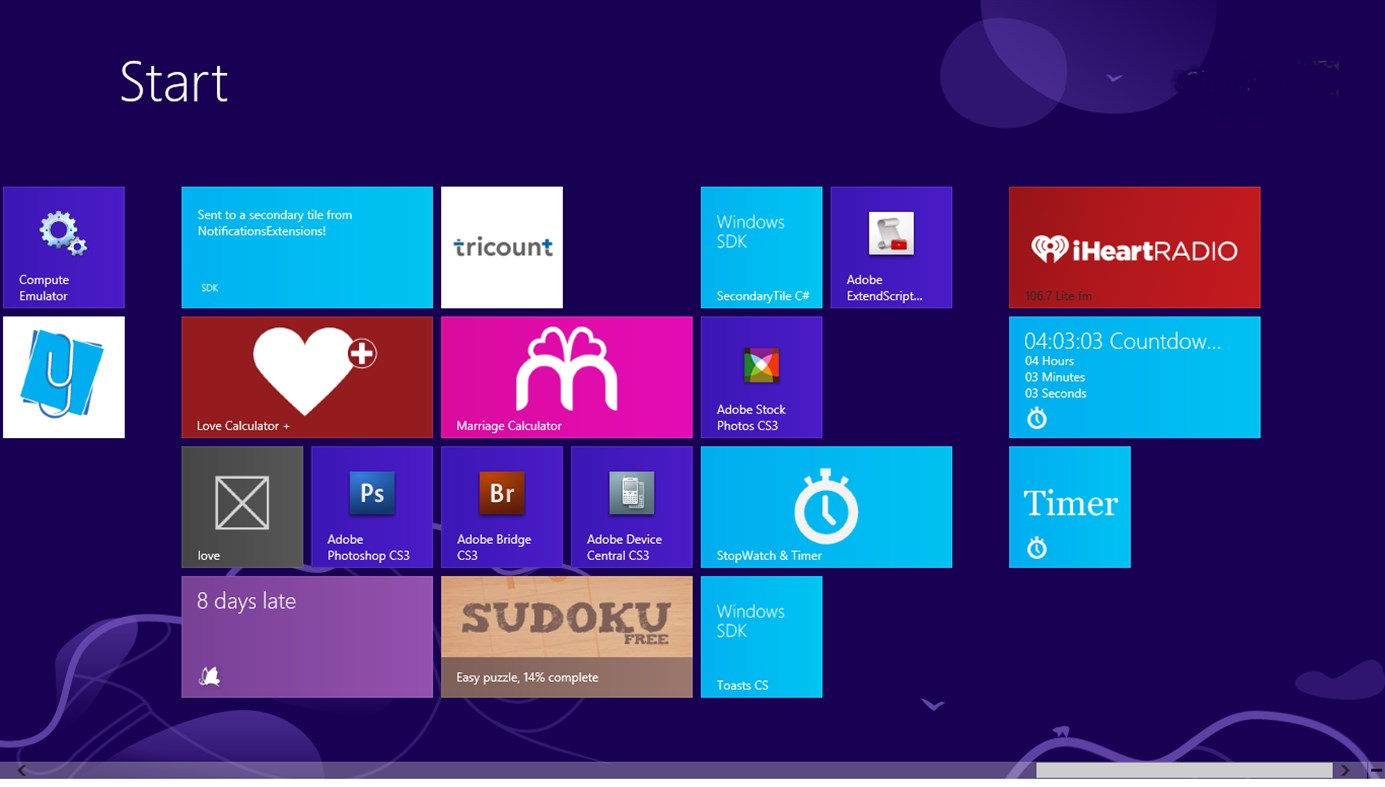
Task: Launch Adobe ExtendScript Toolkit
Action: pos(890,246)
